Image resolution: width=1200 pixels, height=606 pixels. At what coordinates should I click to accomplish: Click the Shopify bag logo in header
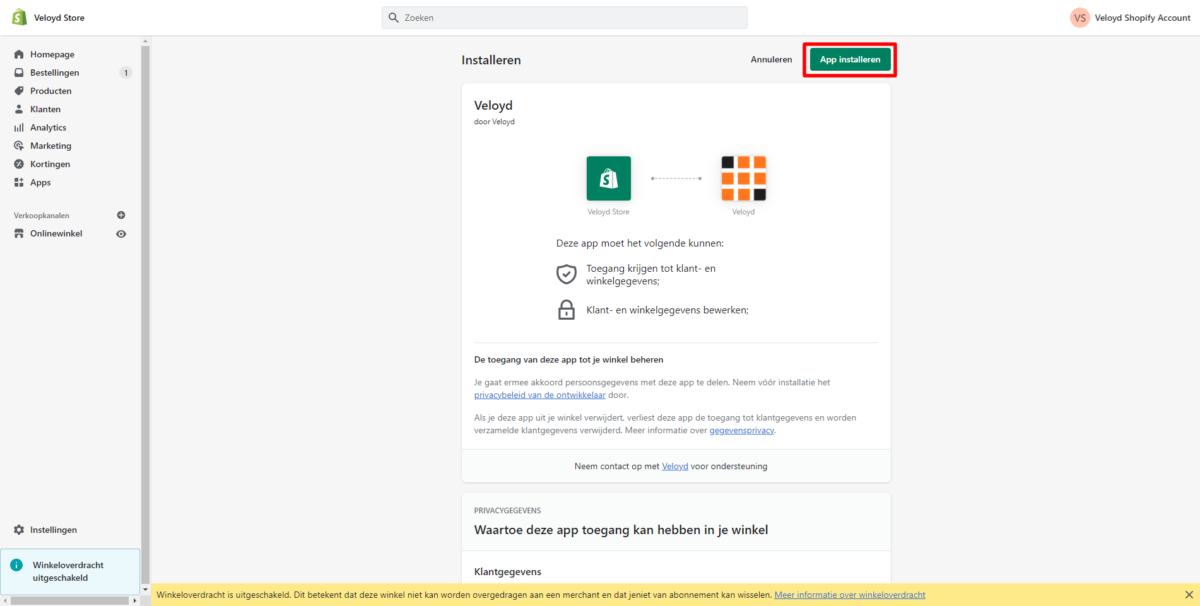coord(19,17)
